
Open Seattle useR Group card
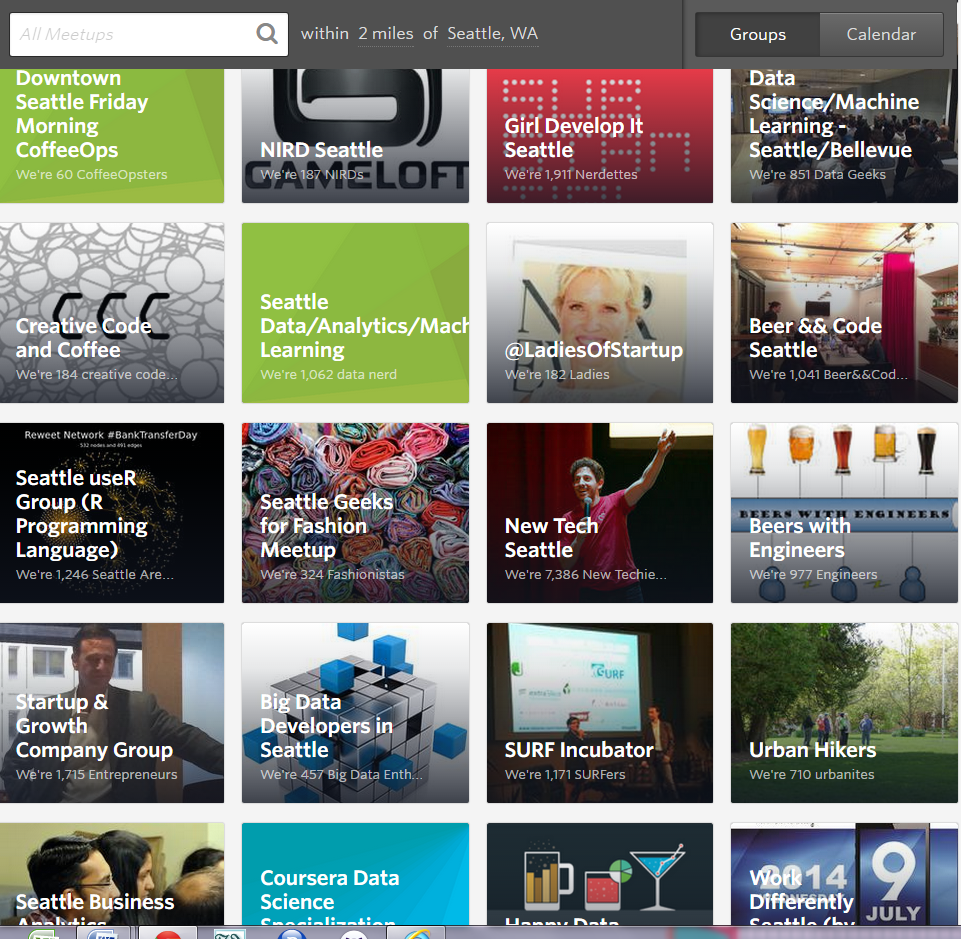pyautogui.click(x=112, y=512)
